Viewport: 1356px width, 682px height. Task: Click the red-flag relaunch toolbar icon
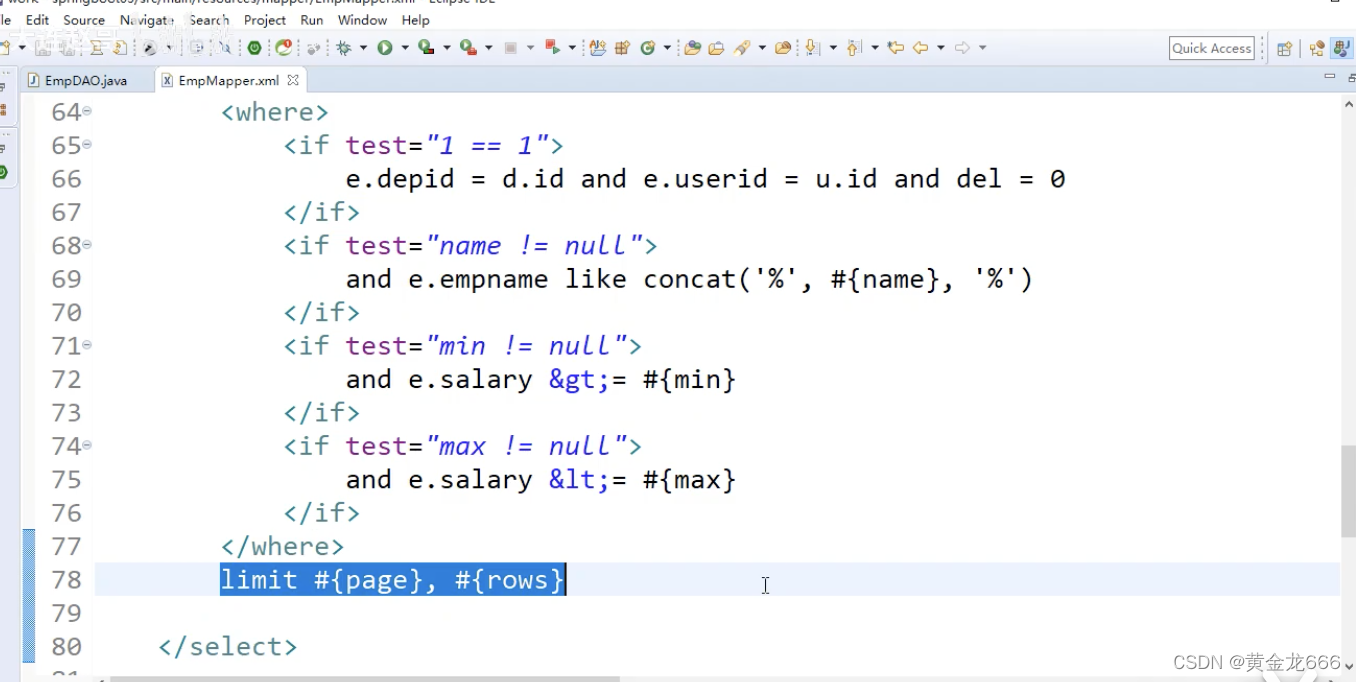pyautogui.click(x=551, y=48)
